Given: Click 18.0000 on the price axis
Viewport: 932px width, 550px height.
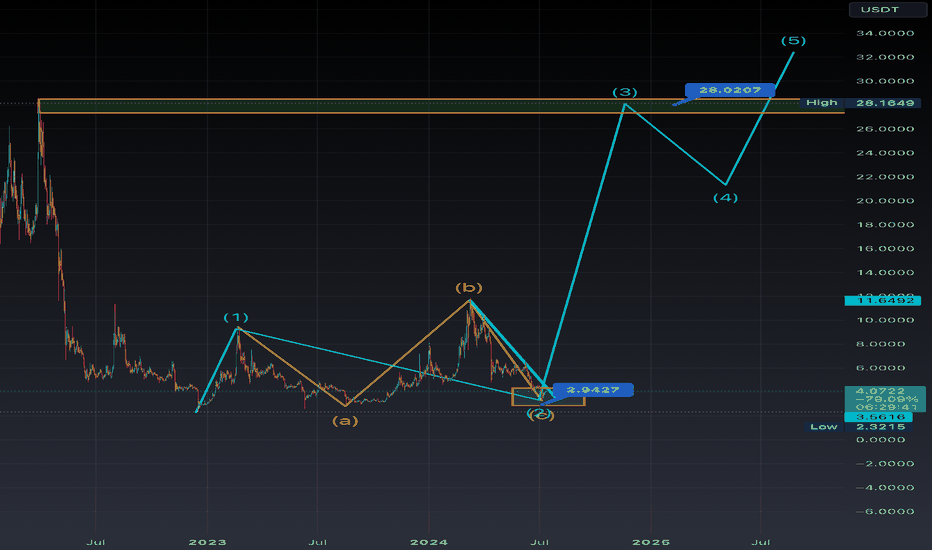Looking at the screenshot, I should click(x=885, y=225).
